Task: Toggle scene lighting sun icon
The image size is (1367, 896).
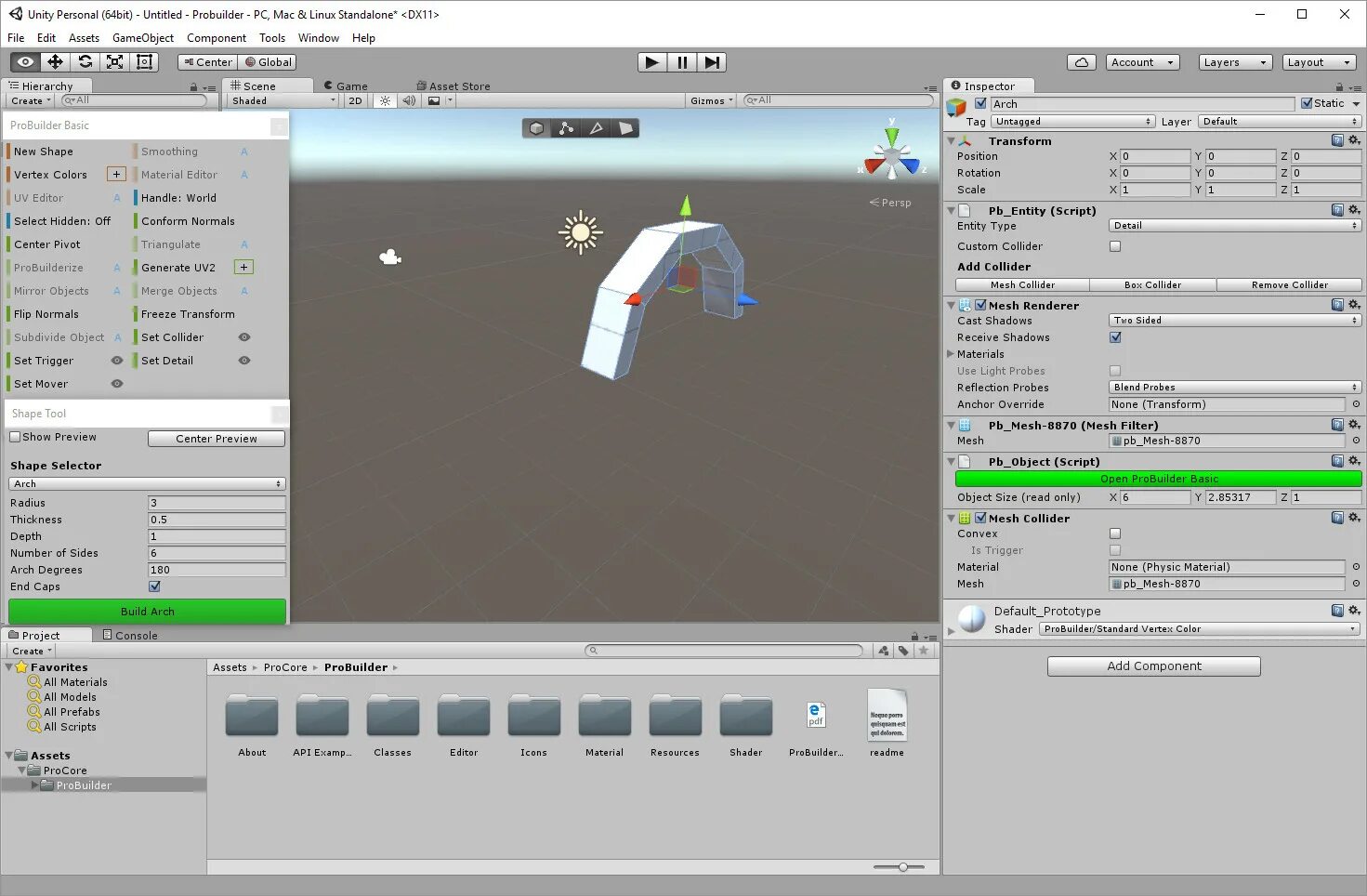Action: click(x=385, y=100)
